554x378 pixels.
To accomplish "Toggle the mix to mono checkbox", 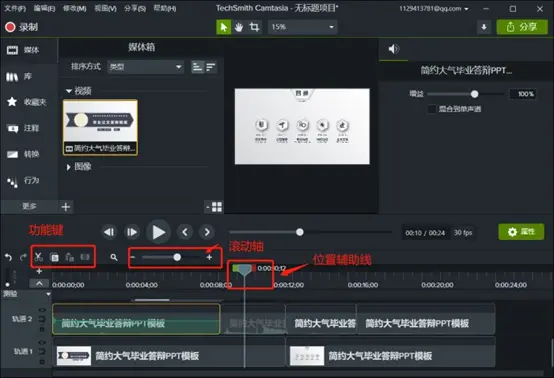I will point(432,109).
